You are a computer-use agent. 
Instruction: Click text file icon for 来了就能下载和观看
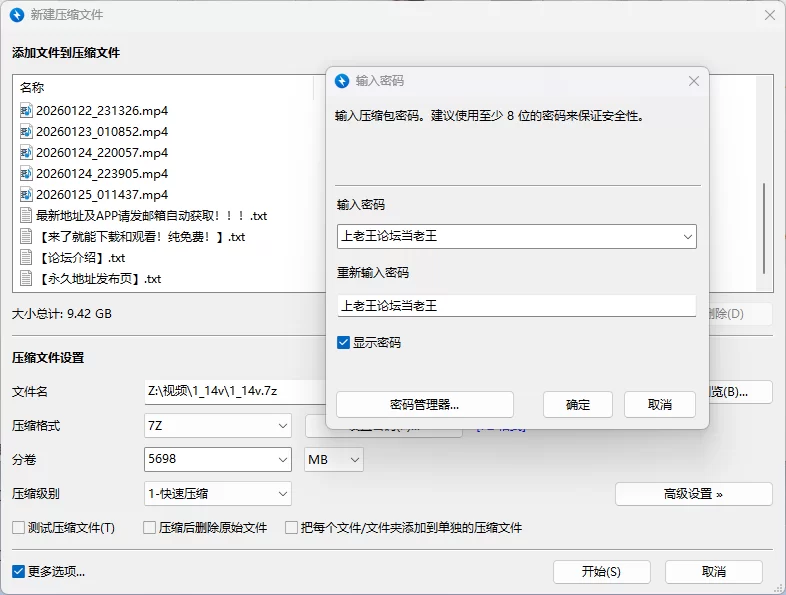(26, 237)
